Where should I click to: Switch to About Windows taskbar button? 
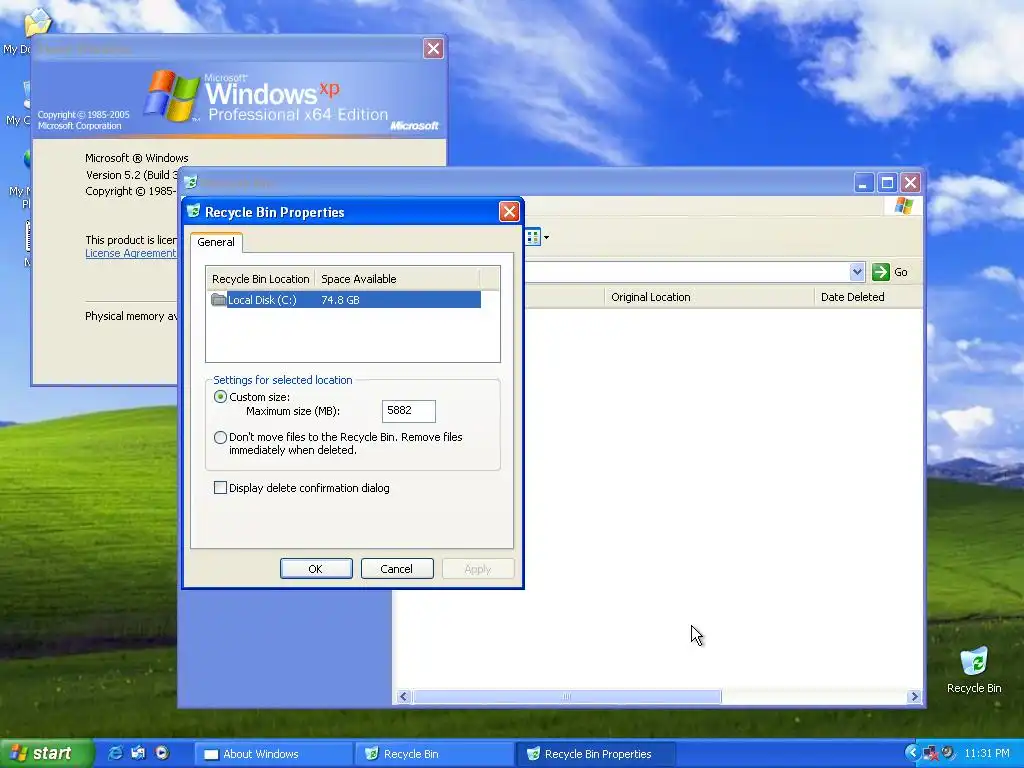coord(273,754)
